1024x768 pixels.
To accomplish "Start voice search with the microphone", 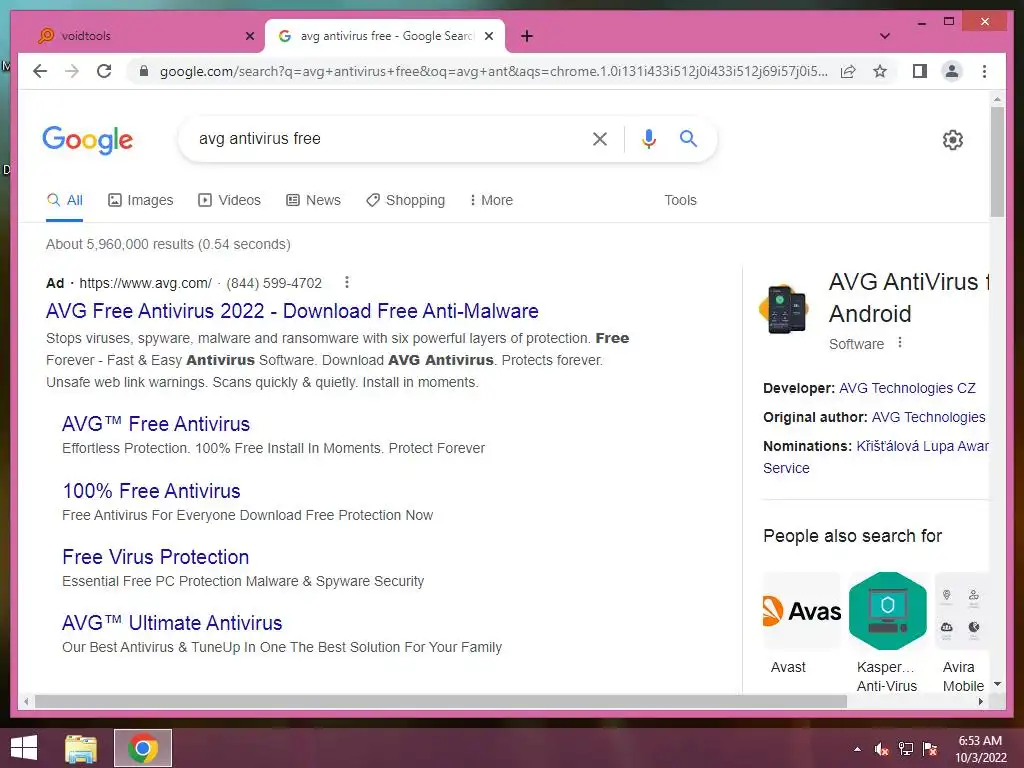I will tap(648, 138).
